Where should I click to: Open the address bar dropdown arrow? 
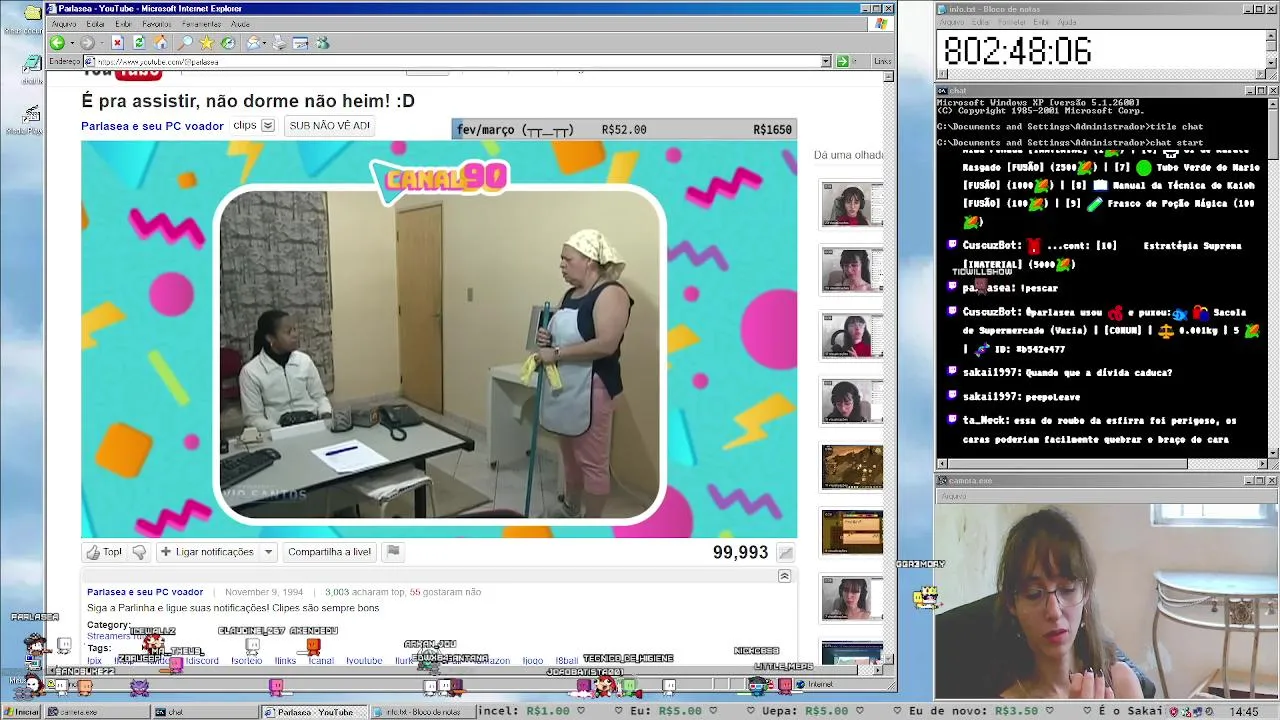point(826,62)
